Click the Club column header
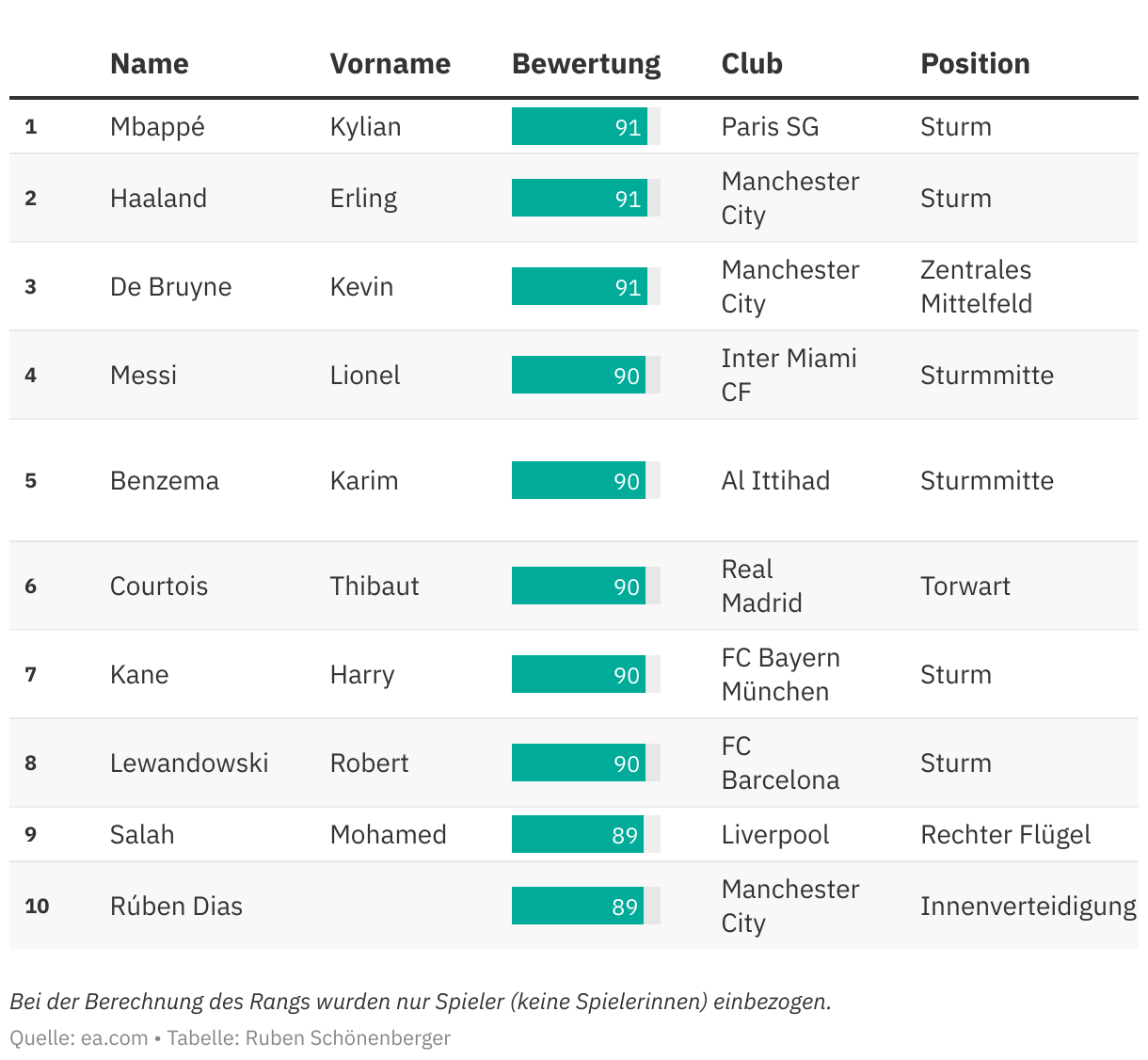The image size is (1148, 1060). click(x=752, y=63)
